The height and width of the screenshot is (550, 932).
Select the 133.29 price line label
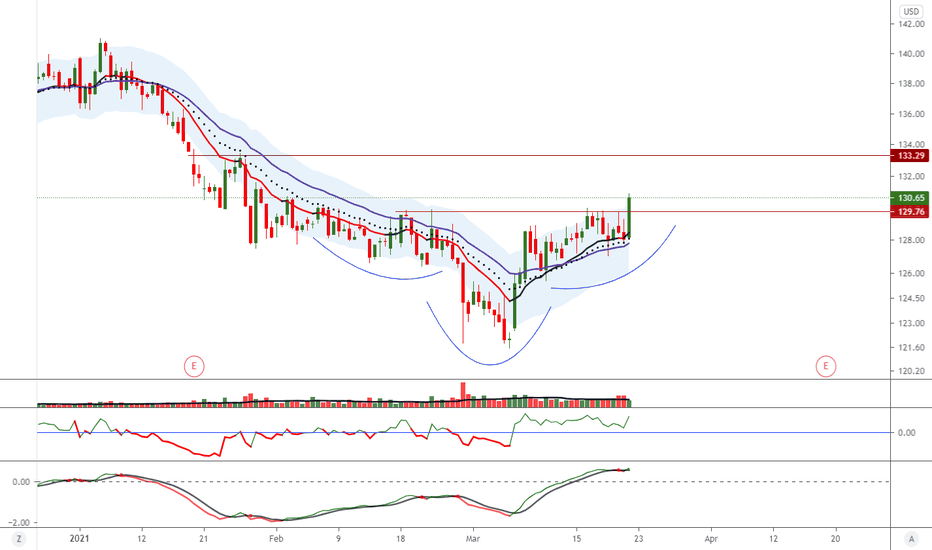(x=910, y=156)
